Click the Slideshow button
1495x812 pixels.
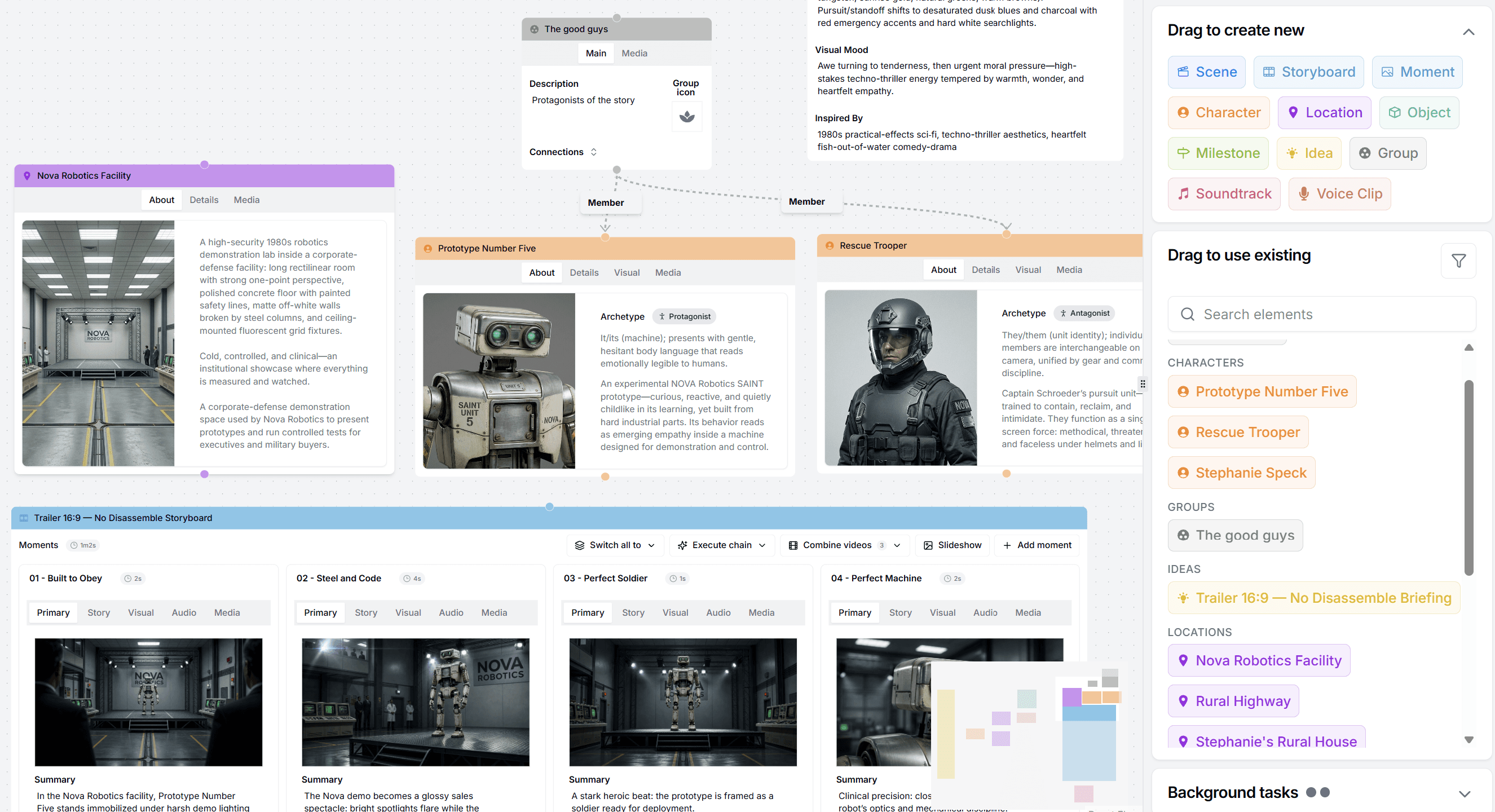coord(952,546)
